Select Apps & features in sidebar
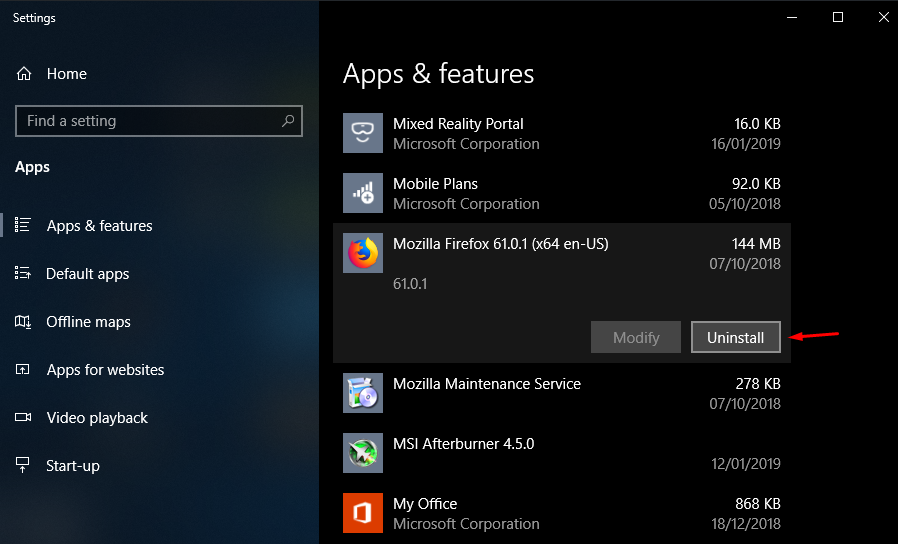 [100, 226]
